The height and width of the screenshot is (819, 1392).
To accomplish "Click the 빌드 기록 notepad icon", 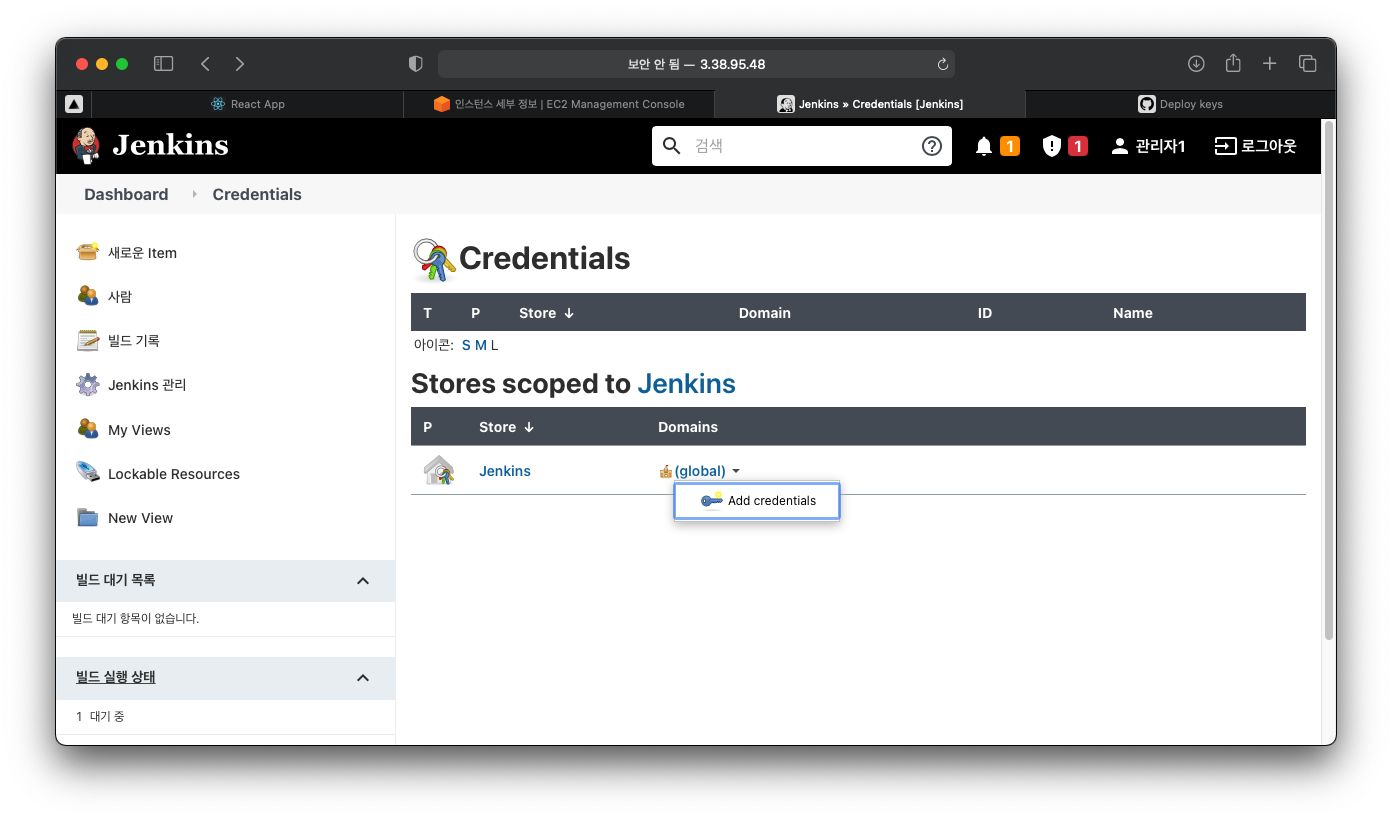I will point(88,340).
